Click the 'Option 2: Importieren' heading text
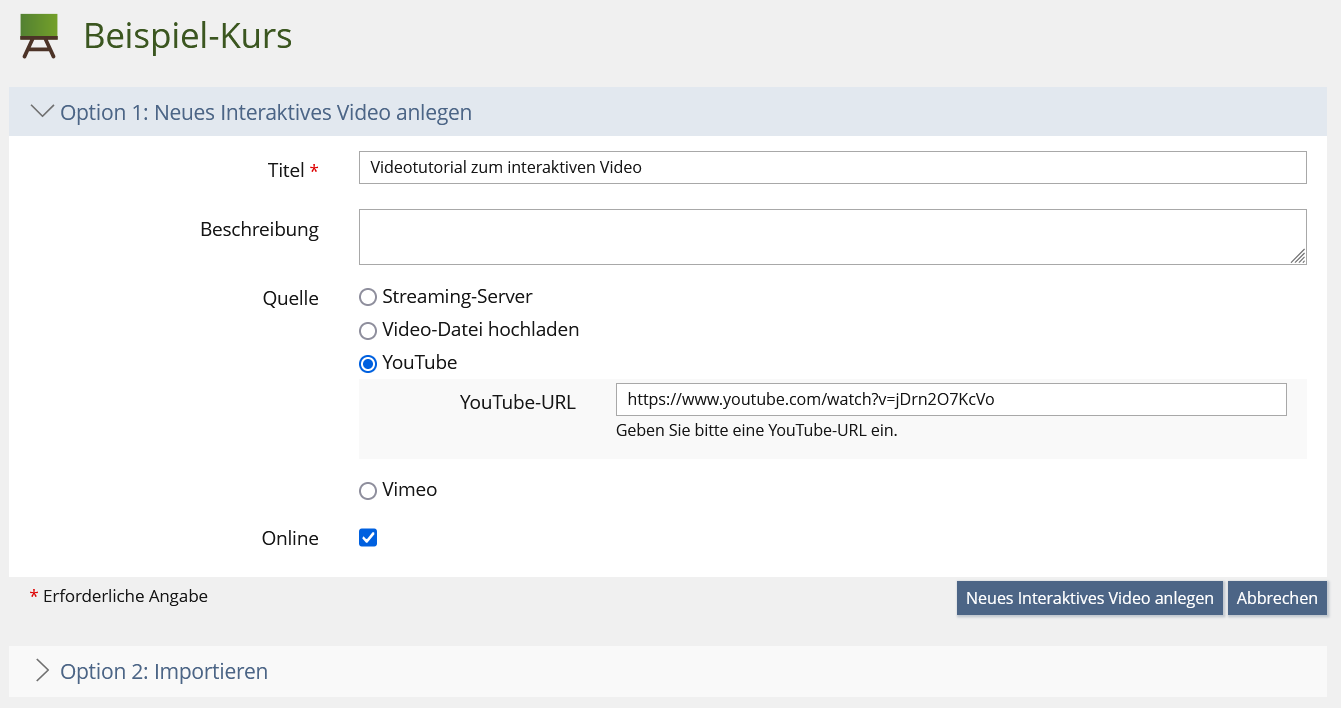This screenshot has width=1341, height=708. tap(164, 672)
